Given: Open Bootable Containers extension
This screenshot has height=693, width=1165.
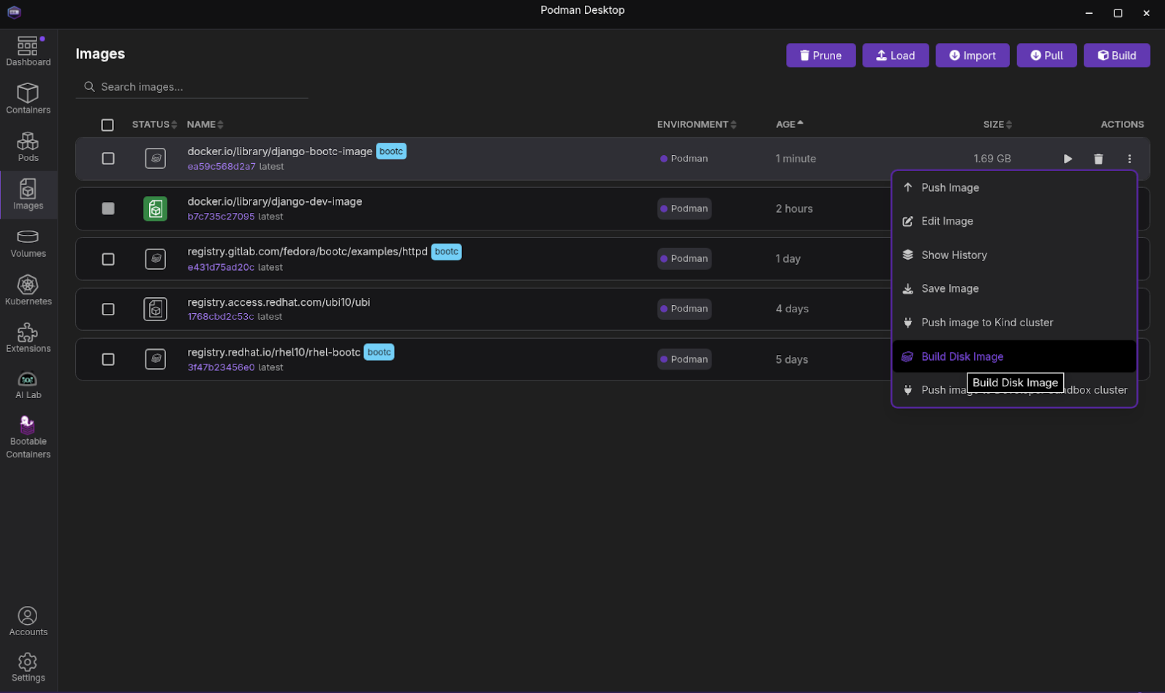Looking at the screenshot, I should click(x=28, y=438).
